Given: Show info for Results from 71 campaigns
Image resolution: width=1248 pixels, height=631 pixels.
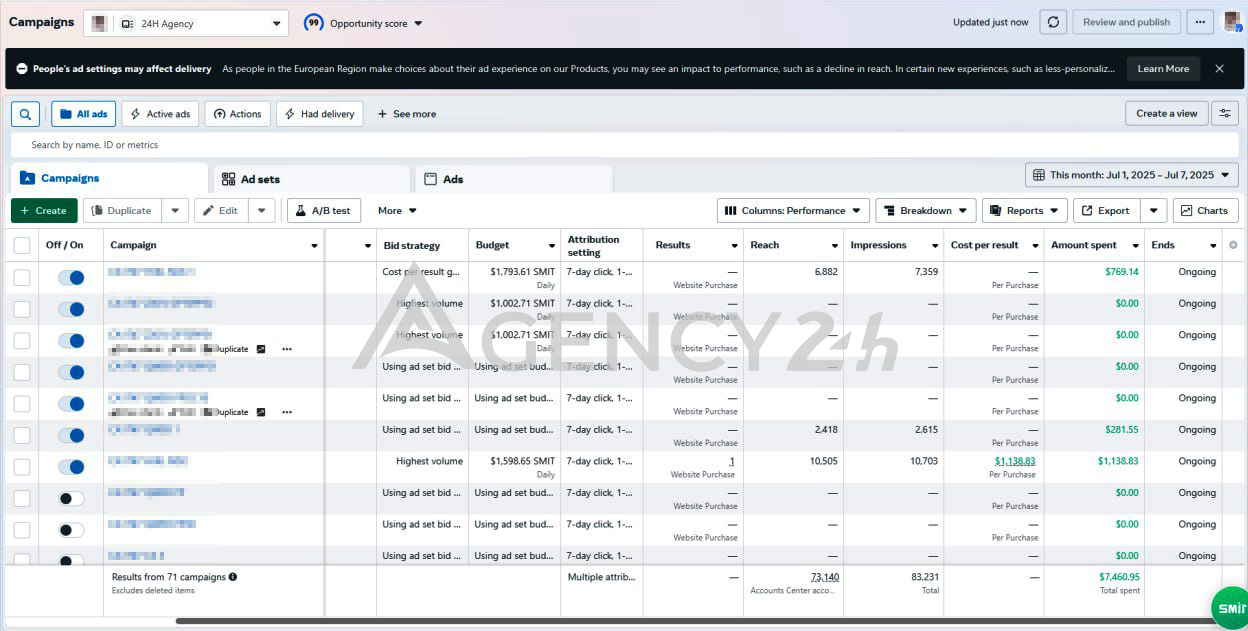Looking at the screenshot, I should (233, 577).
